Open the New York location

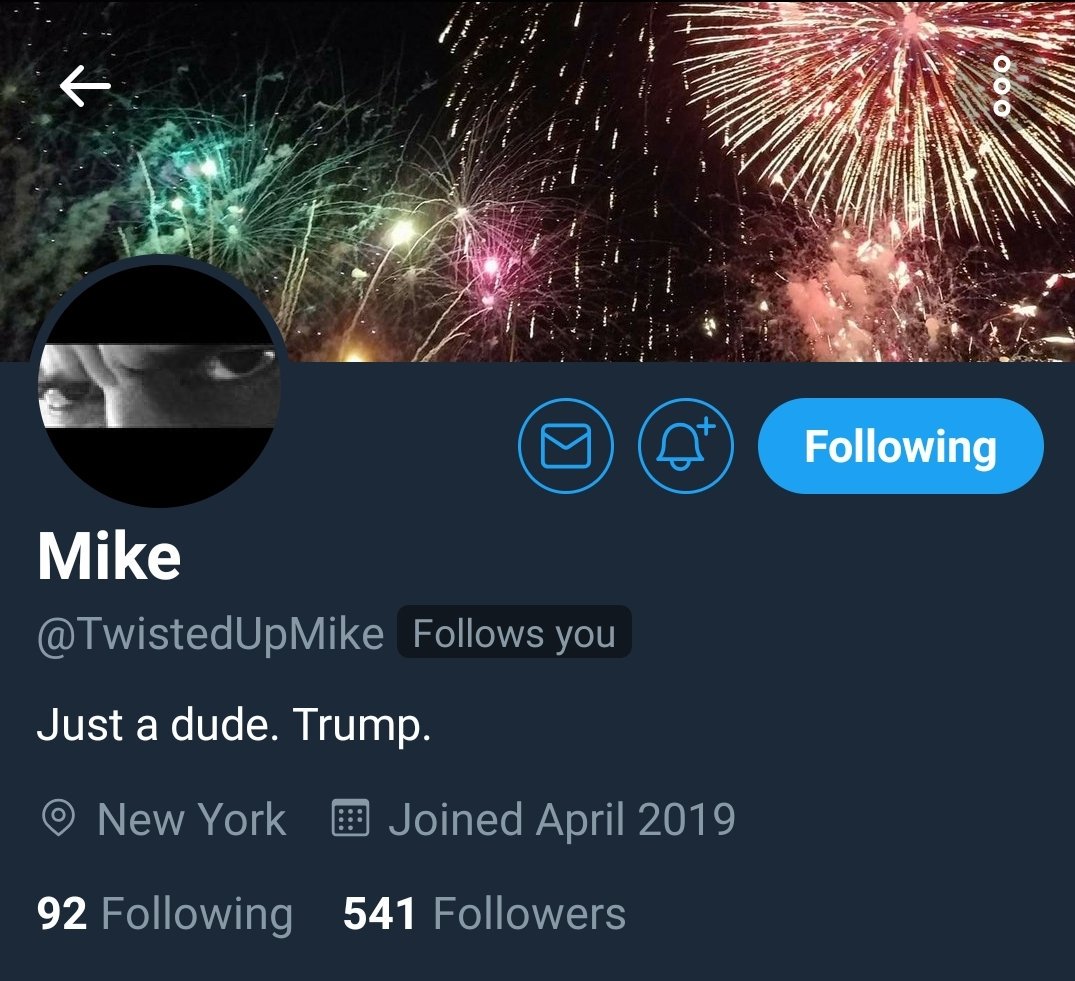click(191, 819)
